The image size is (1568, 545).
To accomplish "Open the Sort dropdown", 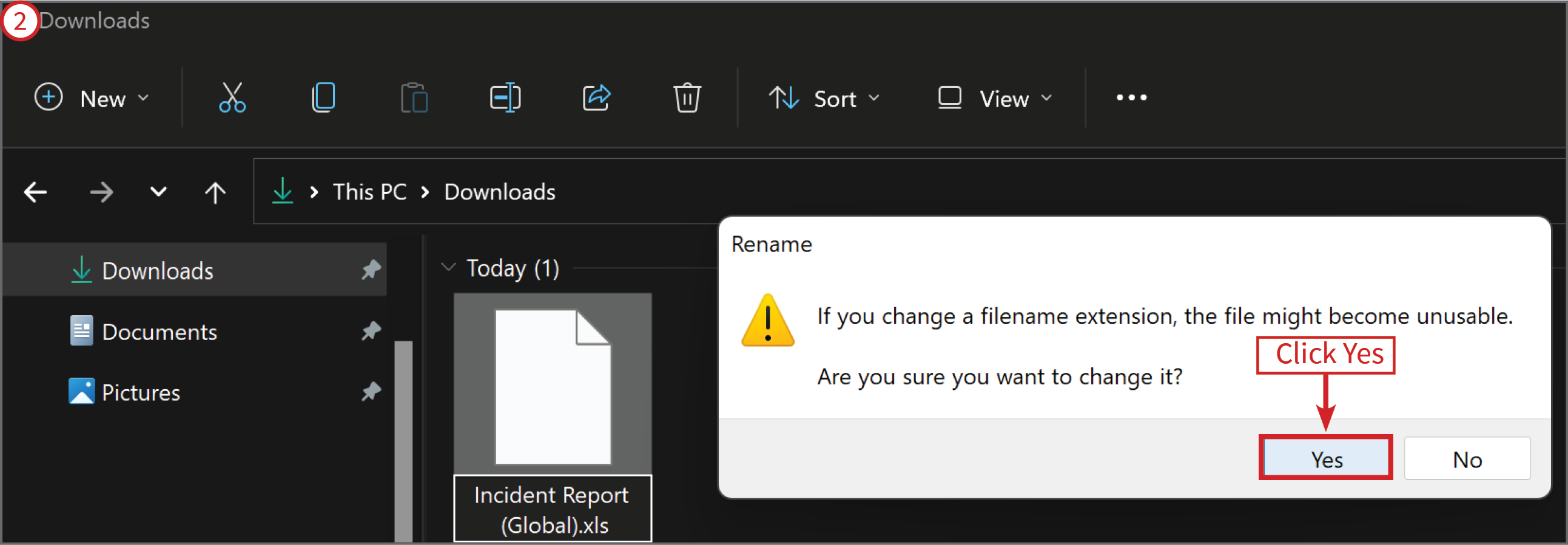I will pos(824,98).
